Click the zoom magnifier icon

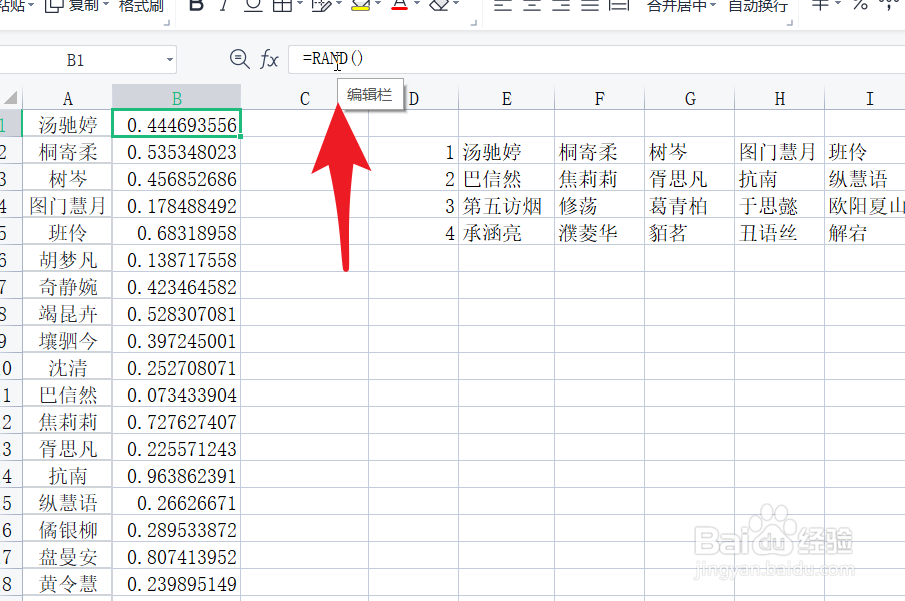click(x=239, y=59)
